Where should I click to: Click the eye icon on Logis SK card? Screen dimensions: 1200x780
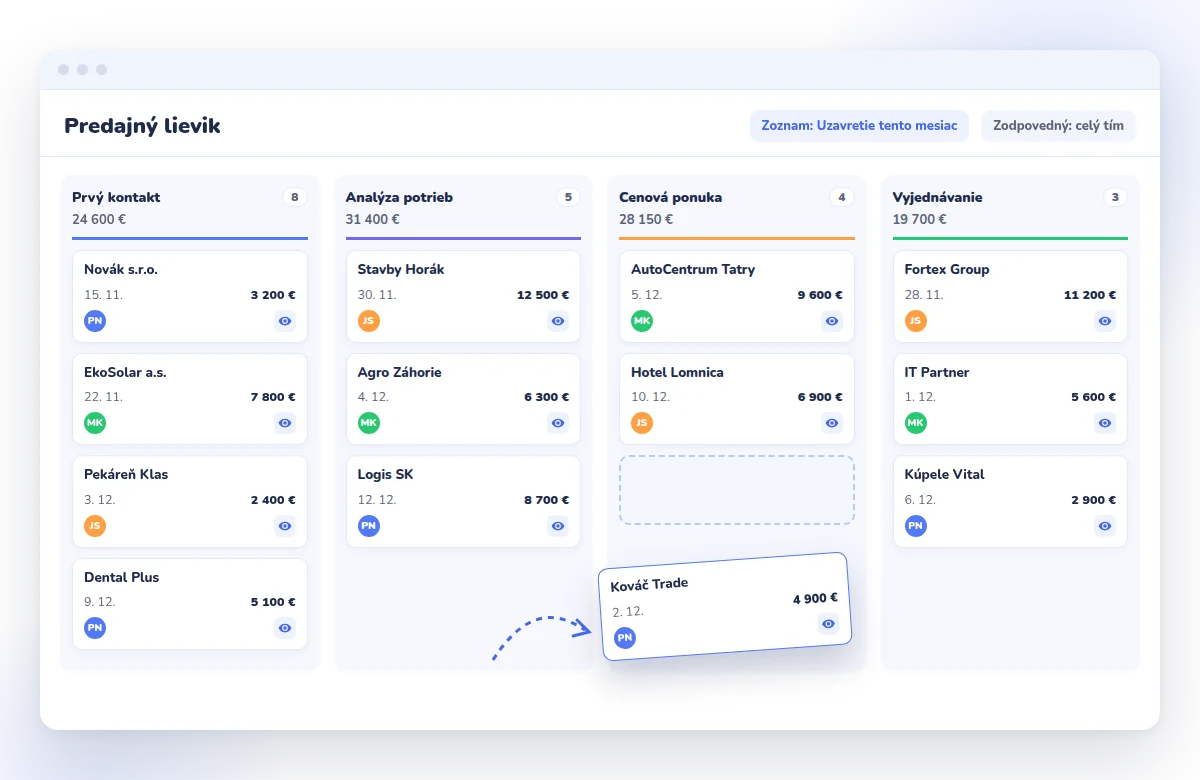pyautogui.click(x=558, y=526)
